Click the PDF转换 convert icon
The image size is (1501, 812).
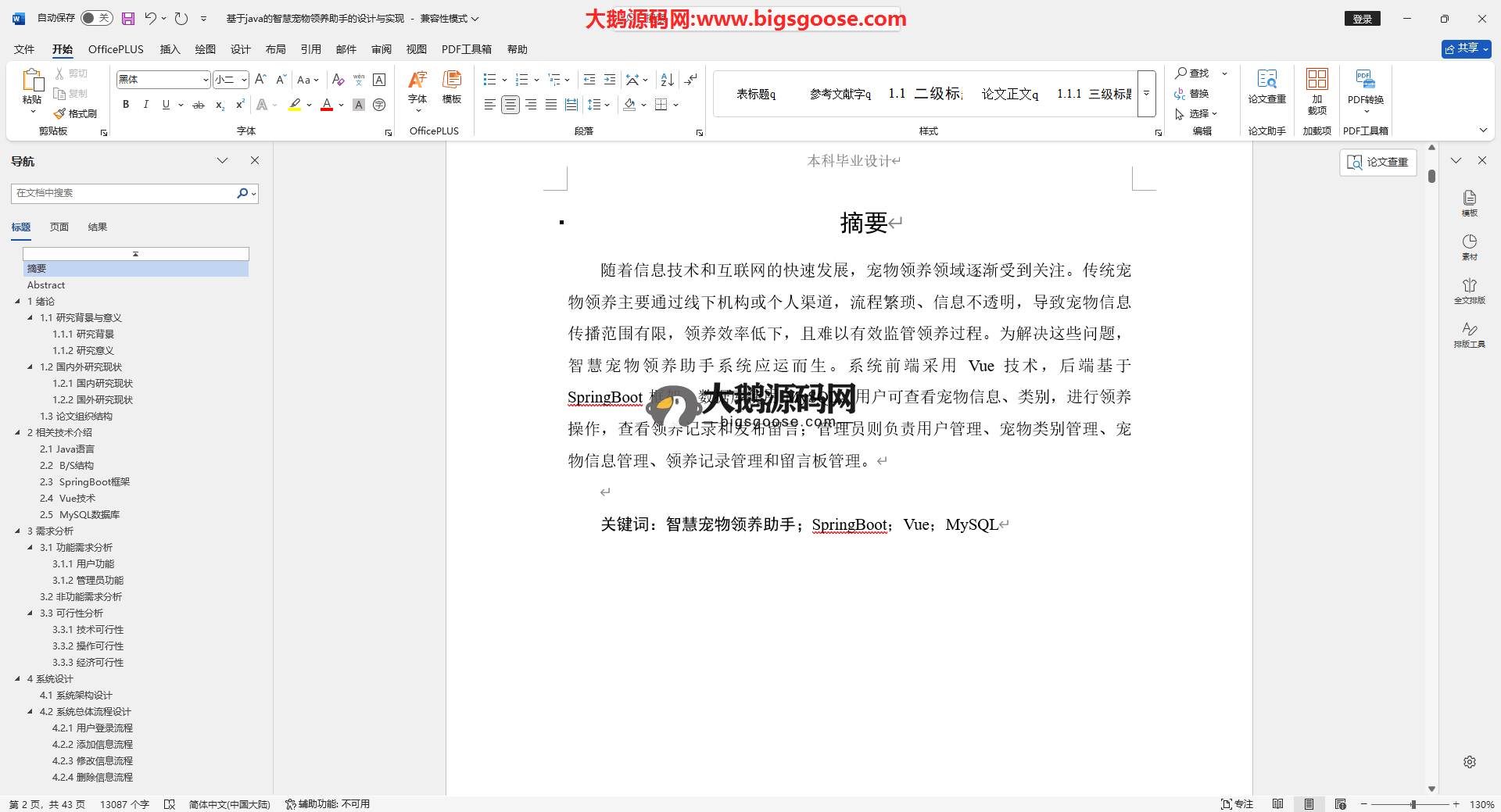point(1365,86)
